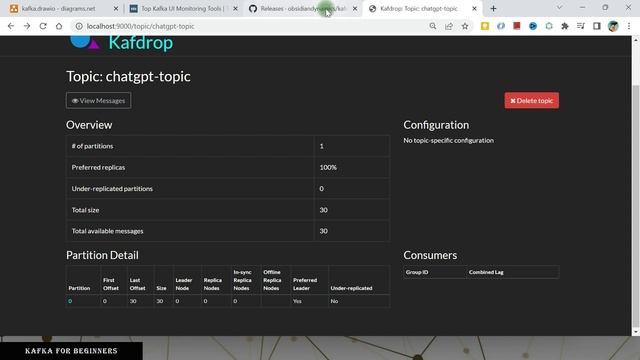Click the 100% preferred replicas value
The image size is (640, 360).
(328, 167)
